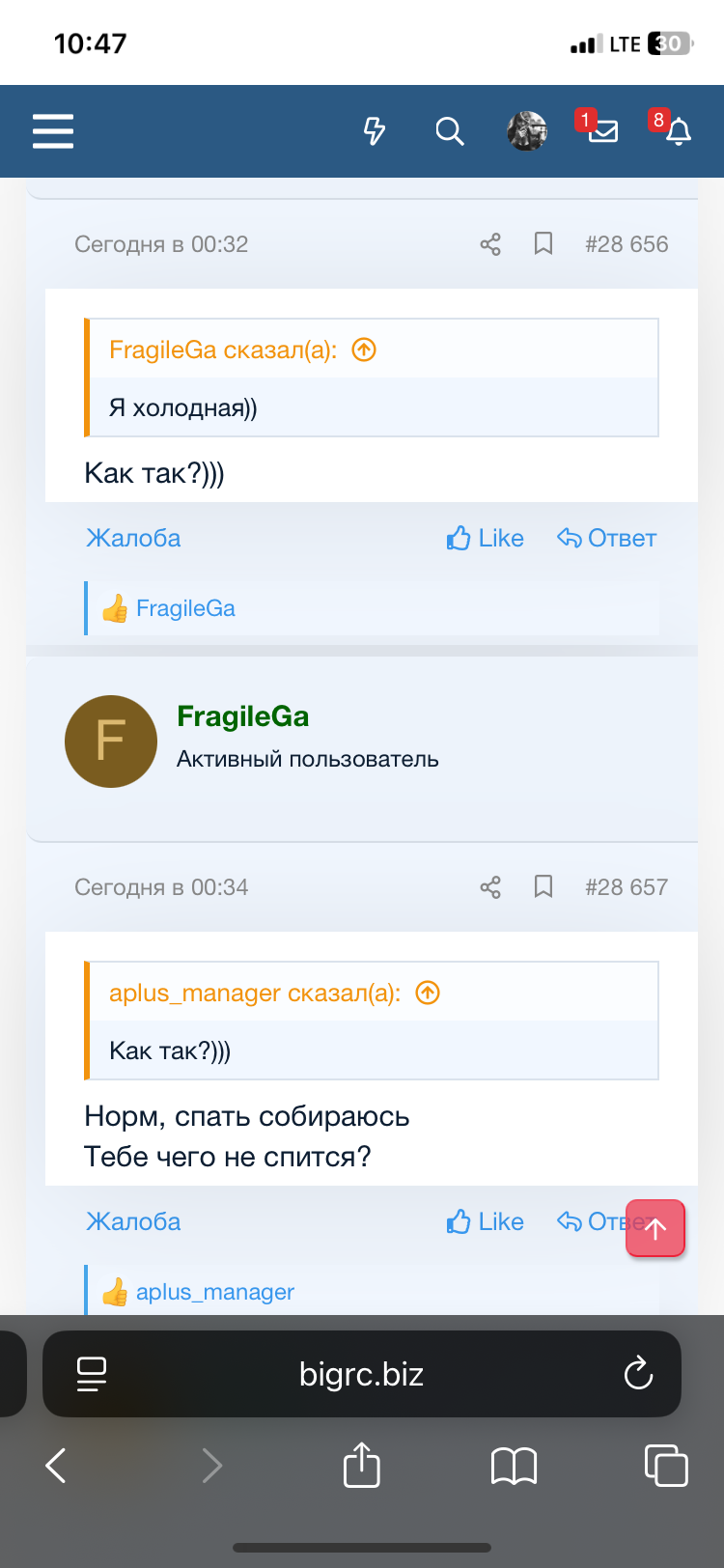Image resolution: width=724 pixels, height=1568 pixels.
Task: Open the search magnifier icon
Action: pyautogui.click(x=449, y=130)
